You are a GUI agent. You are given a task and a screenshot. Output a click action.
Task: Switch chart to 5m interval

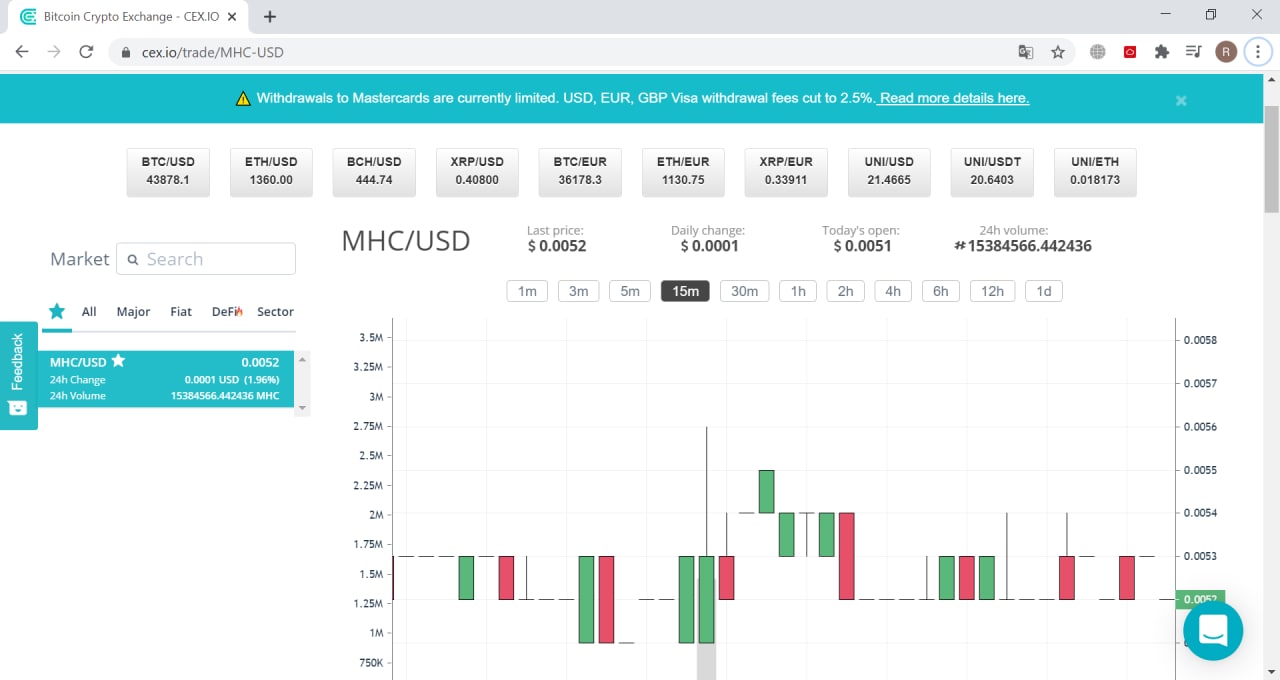tap(630, 291)
